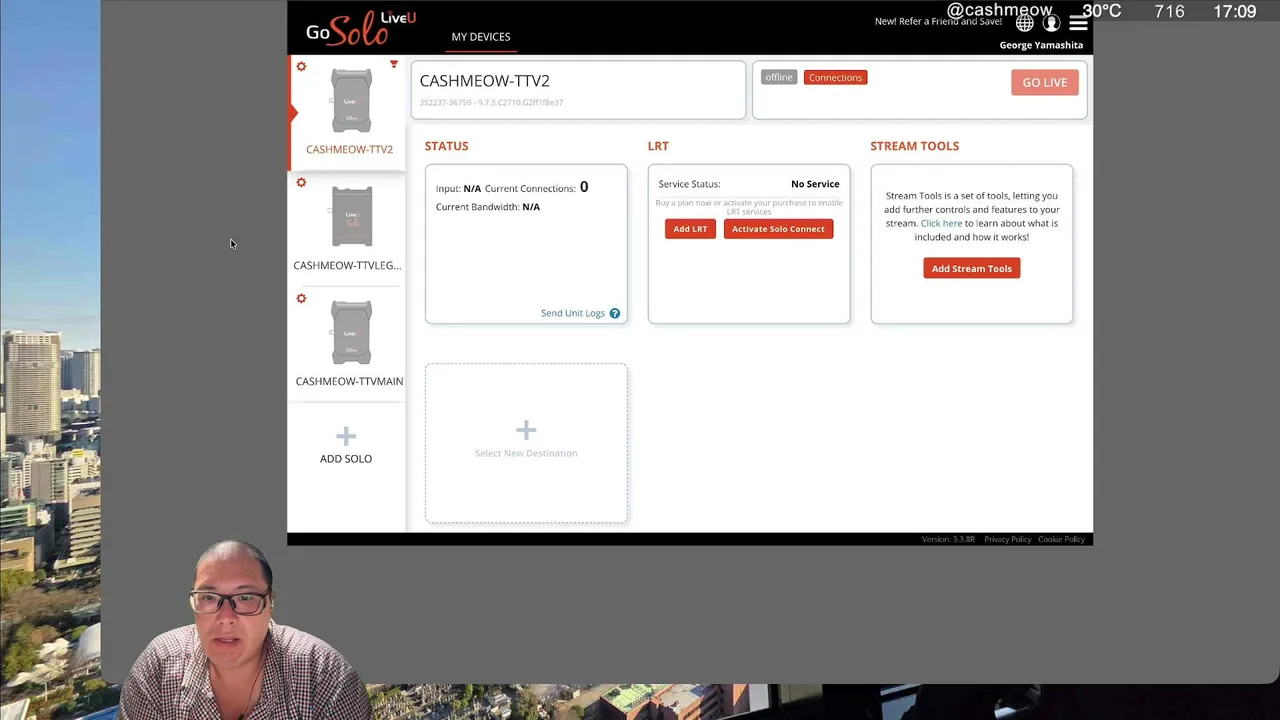Click the No Service status text
The image size is (1280, 720).
(815, 184)
